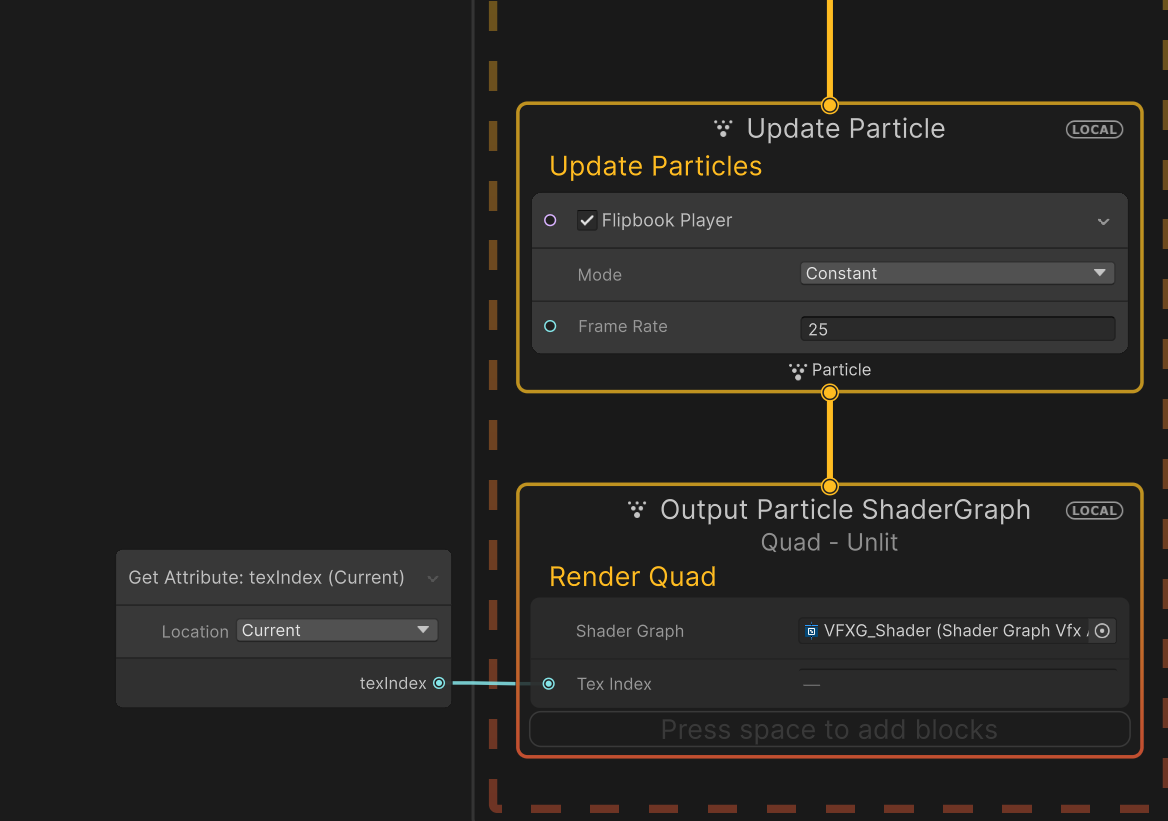Disable the Flipbook Player block checkbox
The height and width of the screenshot is (821, 1168).
(x=587, y=220)
